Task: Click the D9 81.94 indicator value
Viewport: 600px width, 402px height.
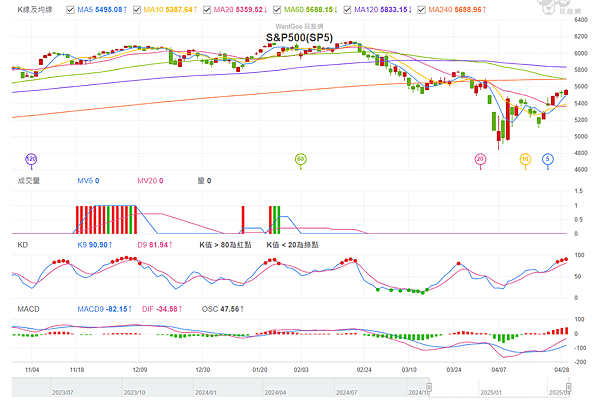Action: click(155, 245)
